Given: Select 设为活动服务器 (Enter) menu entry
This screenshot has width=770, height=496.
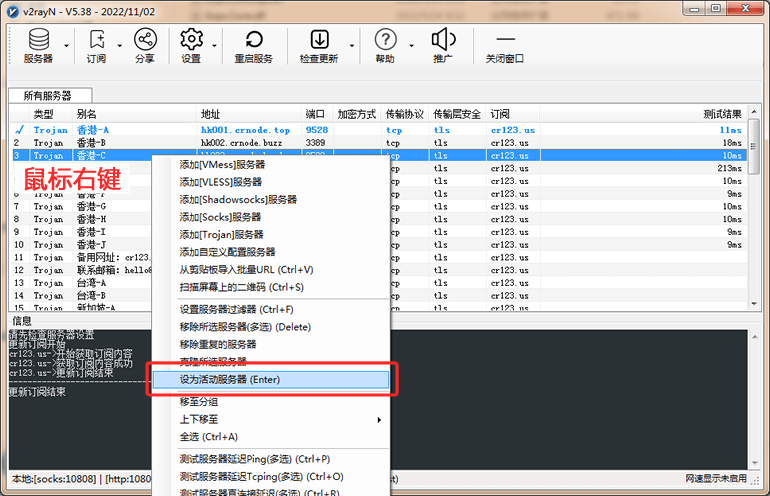Looking at the screenshot, I should [271, 380].
